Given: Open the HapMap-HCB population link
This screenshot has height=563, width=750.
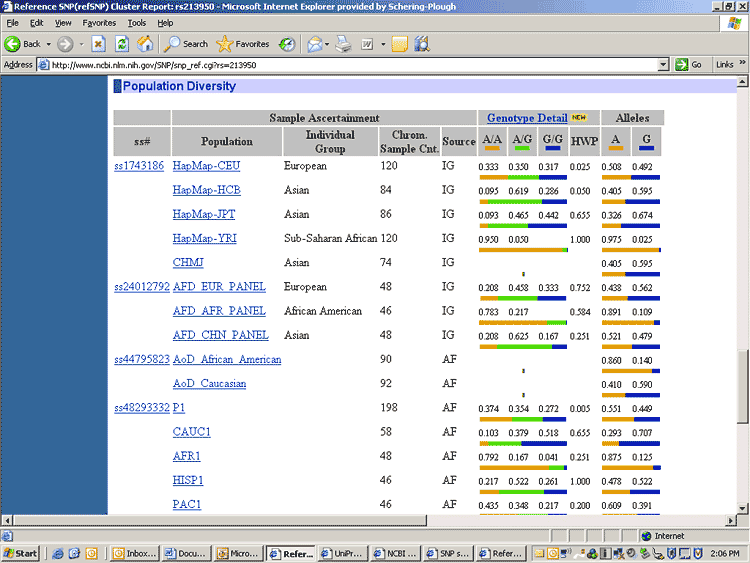Looking at the screenshot, I should [x=207, y=190].
